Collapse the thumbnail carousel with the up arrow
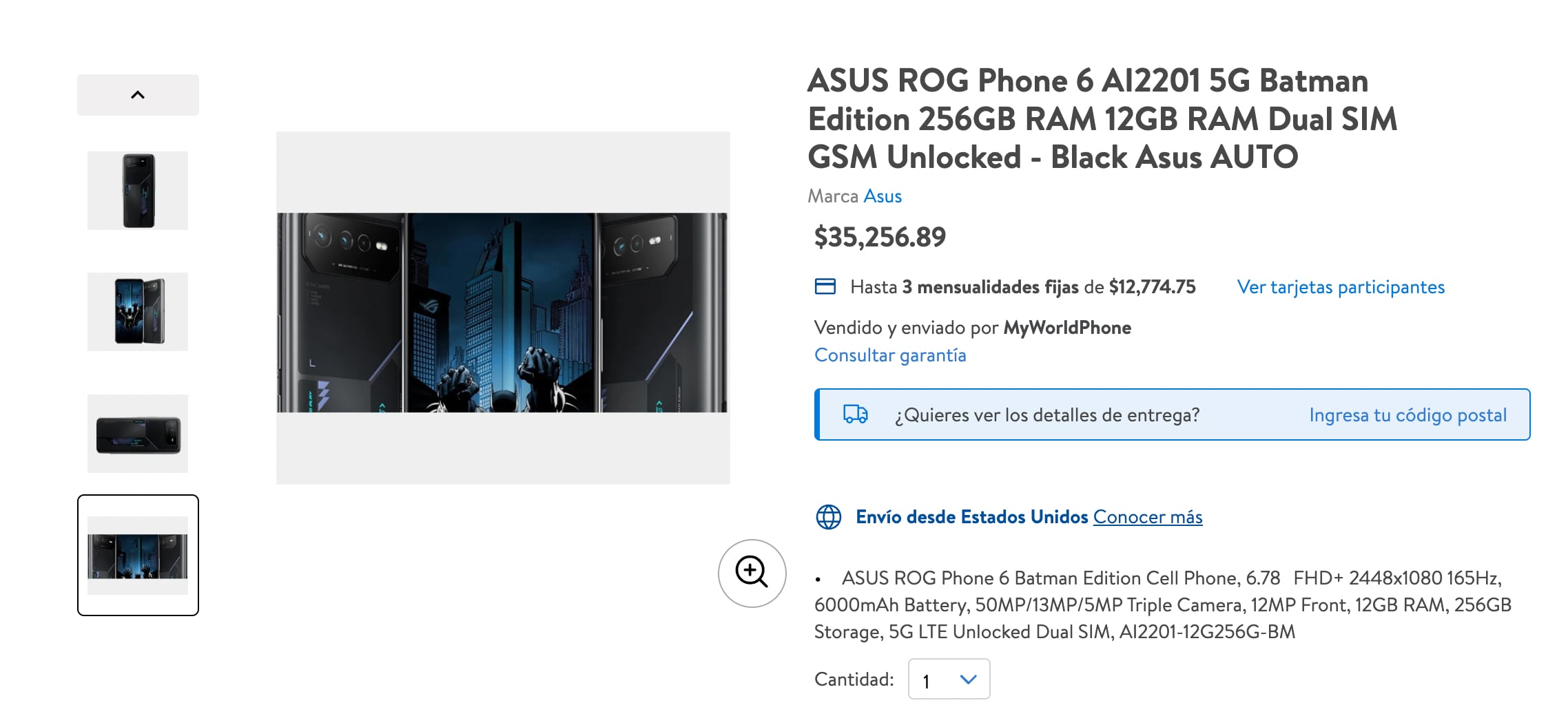Screen dimensions: 1568x716 138,94
